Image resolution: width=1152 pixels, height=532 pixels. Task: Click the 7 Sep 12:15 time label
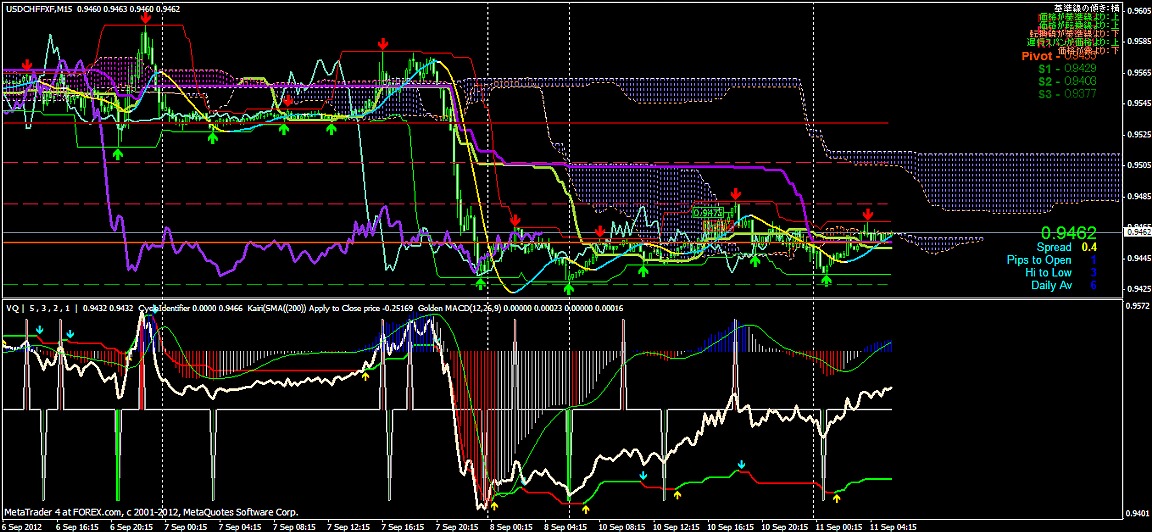347,526
